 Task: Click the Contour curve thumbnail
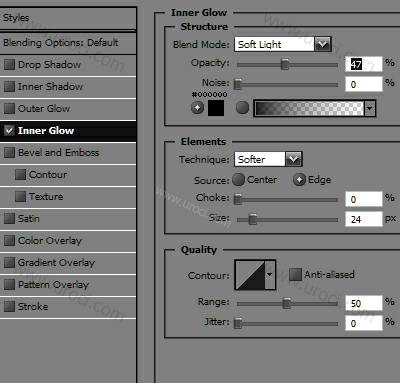250,275
